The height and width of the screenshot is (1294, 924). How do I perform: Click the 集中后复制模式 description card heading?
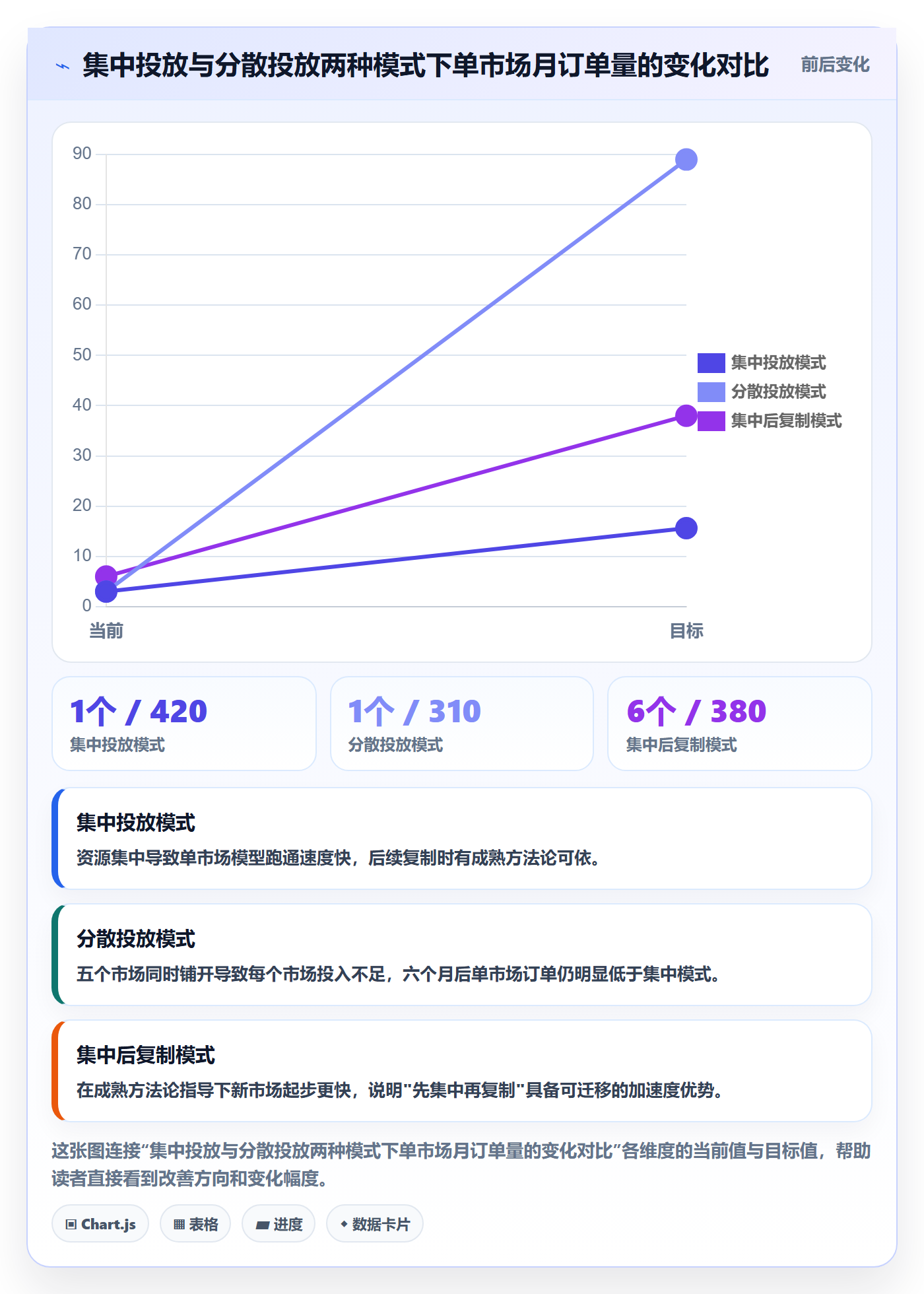tap(146, 1056)
